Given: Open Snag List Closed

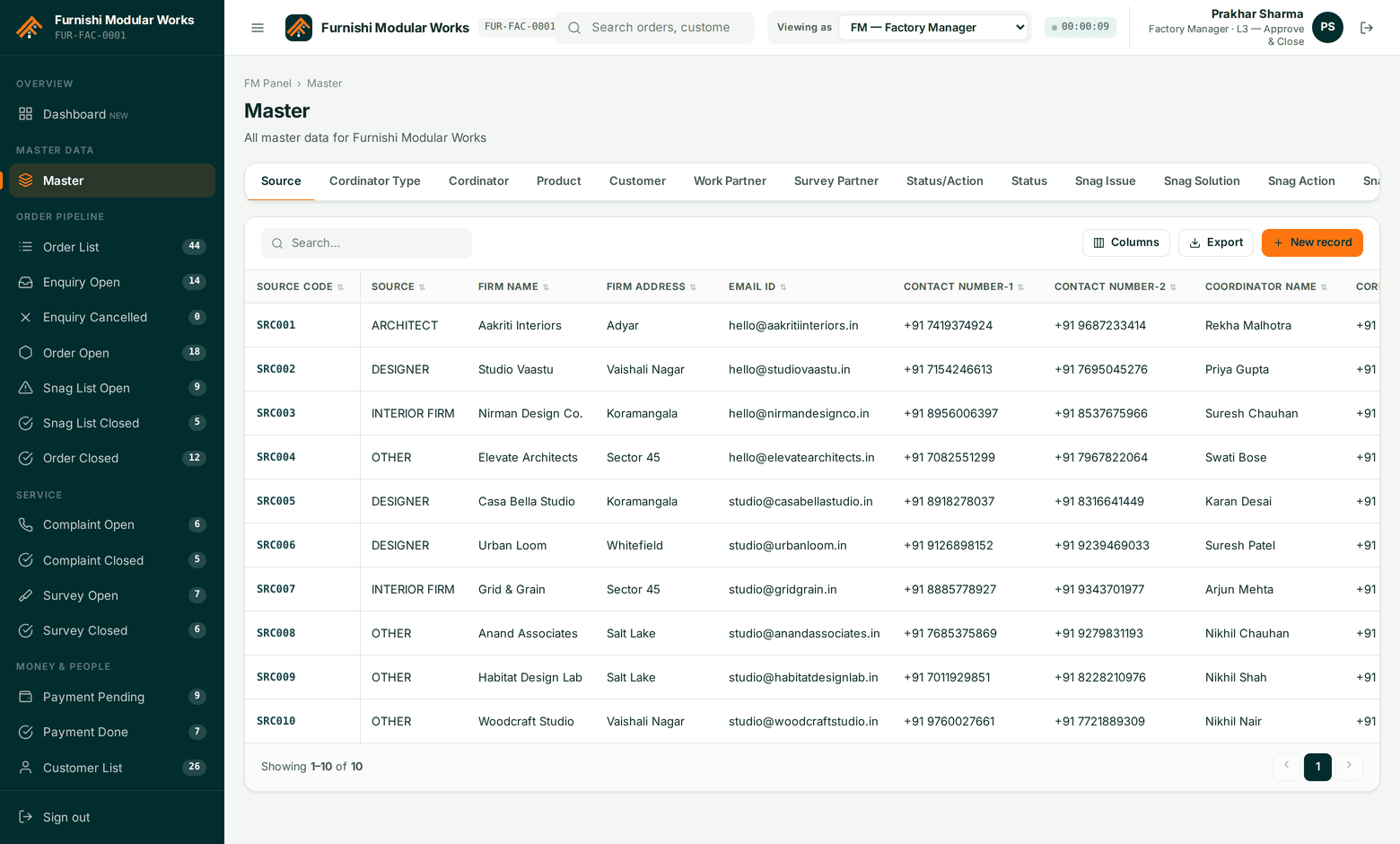Looking at the screenshot, I should (112, 423).
